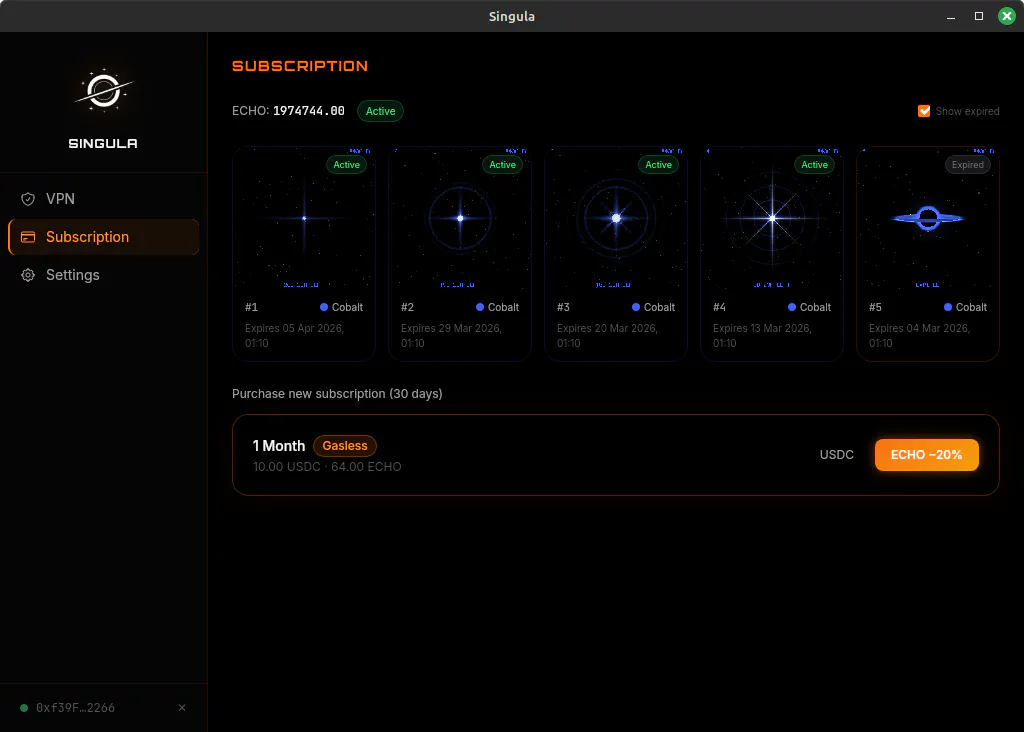
Task: Click the Show expired label
Action: [x=967, y=111]
